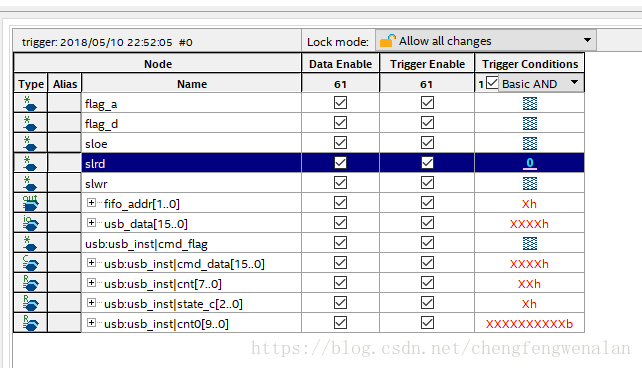Toggle Data Enable for slwr

coord(340,183)
